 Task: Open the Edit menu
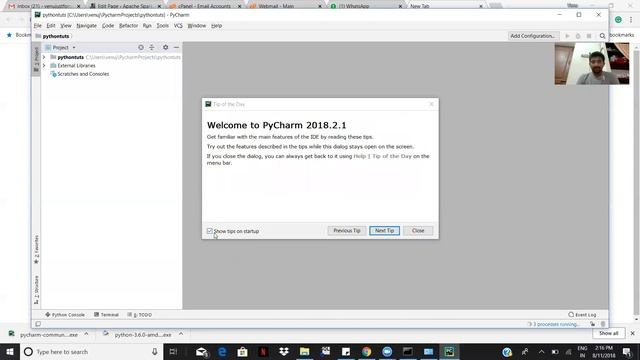click(x=51, y=26)
